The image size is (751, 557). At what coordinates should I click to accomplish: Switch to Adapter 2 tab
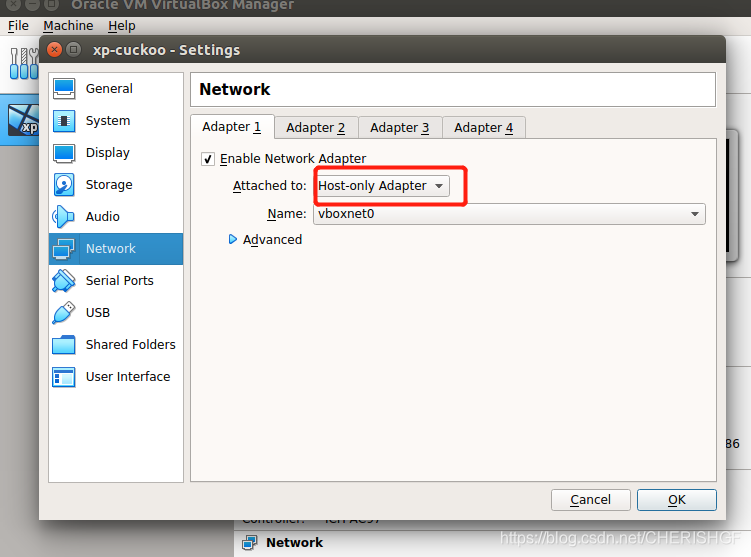[316, 128]
